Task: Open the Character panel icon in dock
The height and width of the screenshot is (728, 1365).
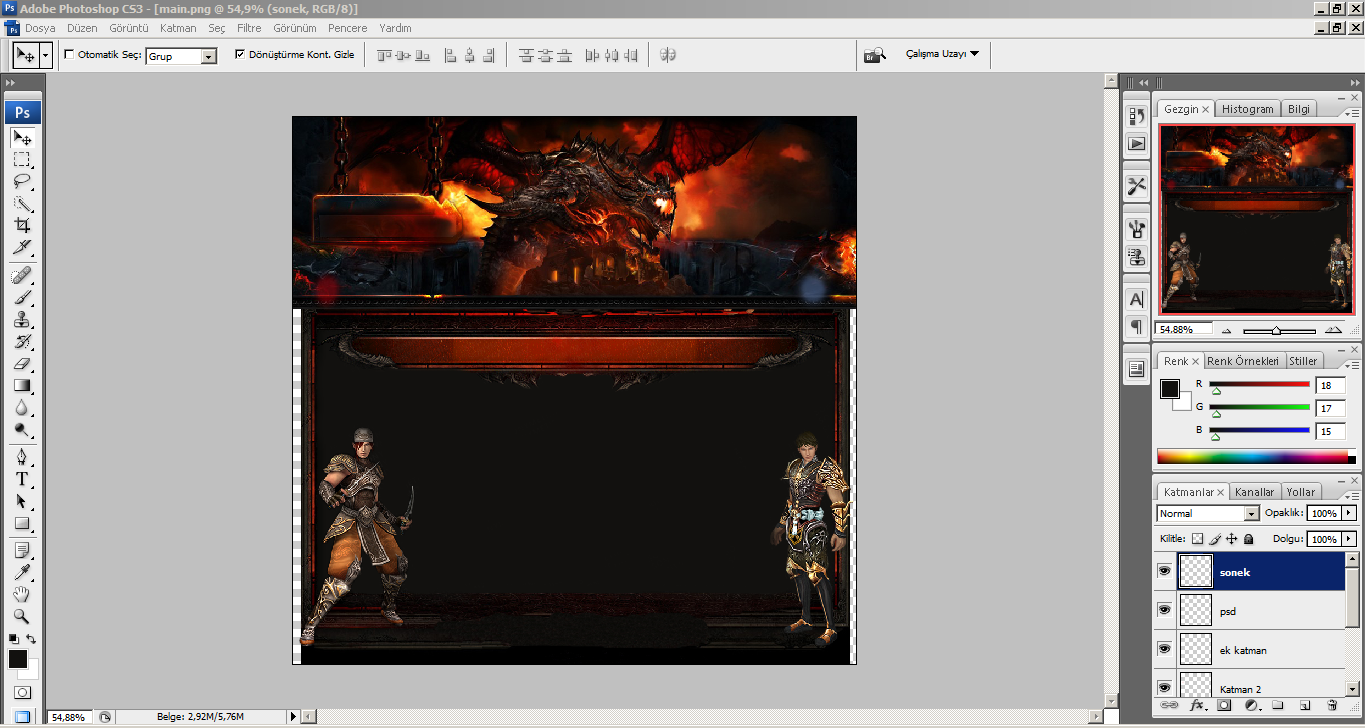Action: click(1136, 299)
